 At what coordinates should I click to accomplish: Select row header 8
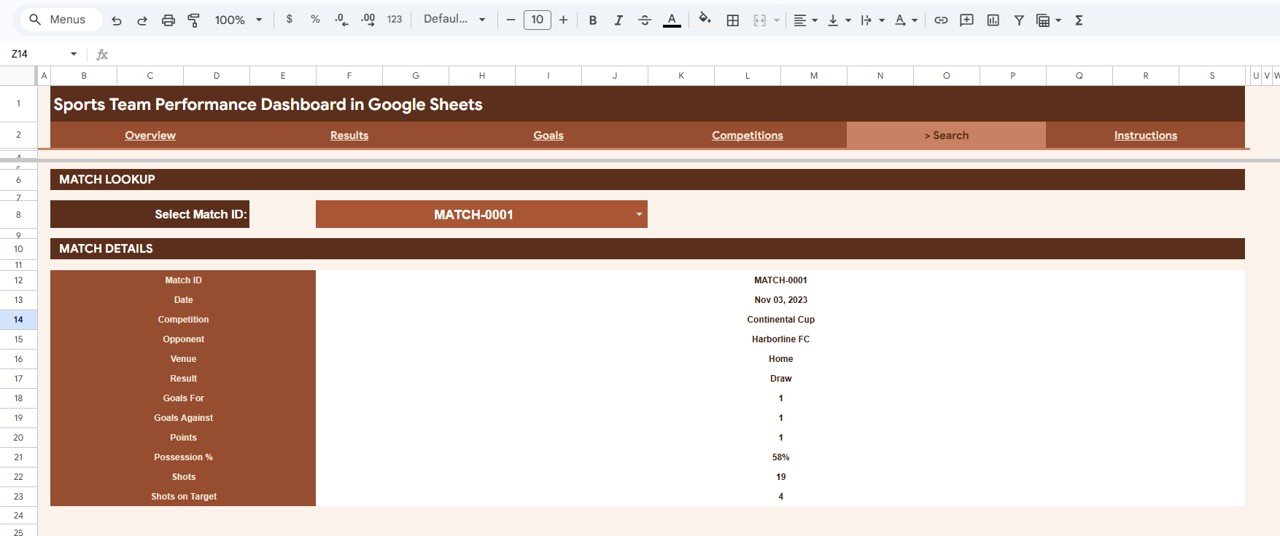point(18,214)
